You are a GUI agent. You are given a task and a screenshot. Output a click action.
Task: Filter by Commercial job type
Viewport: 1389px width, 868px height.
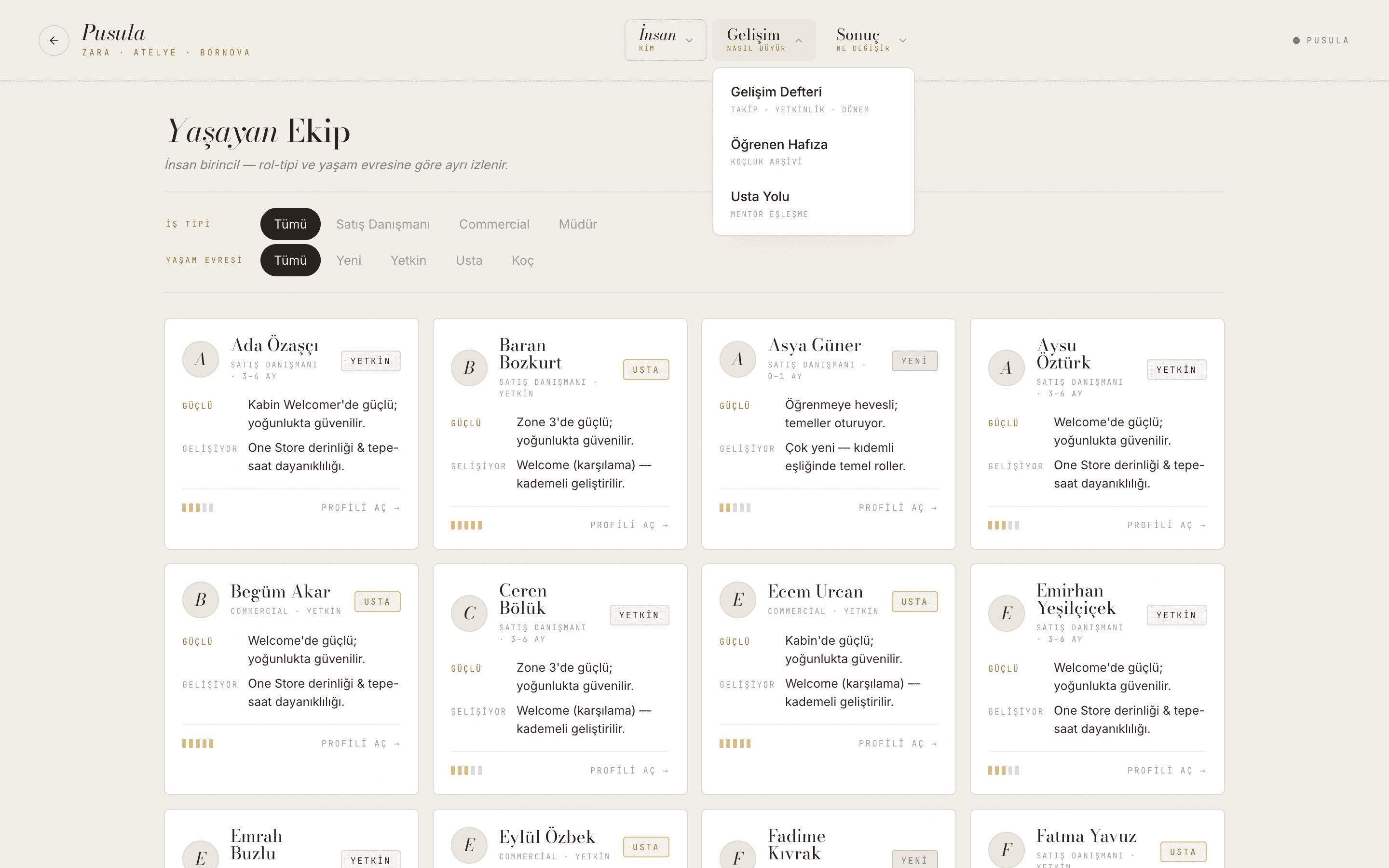tap(494, 224)
